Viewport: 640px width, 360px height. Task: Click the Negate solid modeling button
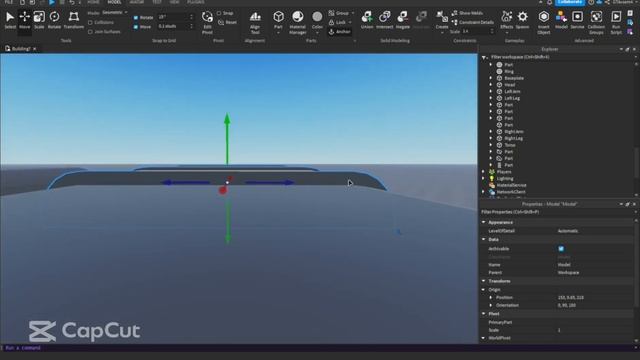coord(402,20)
